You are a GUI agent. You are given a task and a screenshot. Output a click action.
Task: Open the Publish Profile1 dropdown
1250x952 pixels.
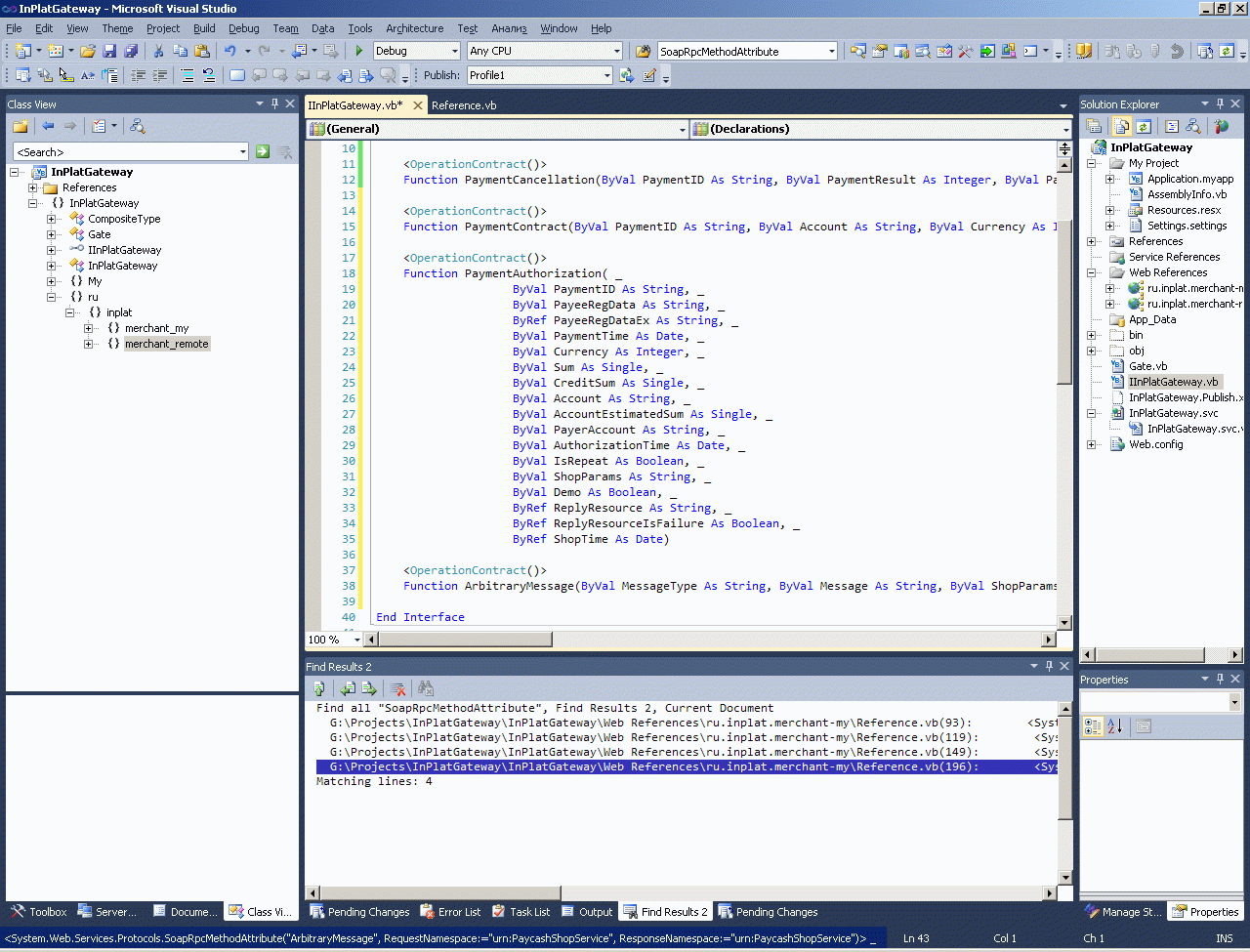point(606,75)
